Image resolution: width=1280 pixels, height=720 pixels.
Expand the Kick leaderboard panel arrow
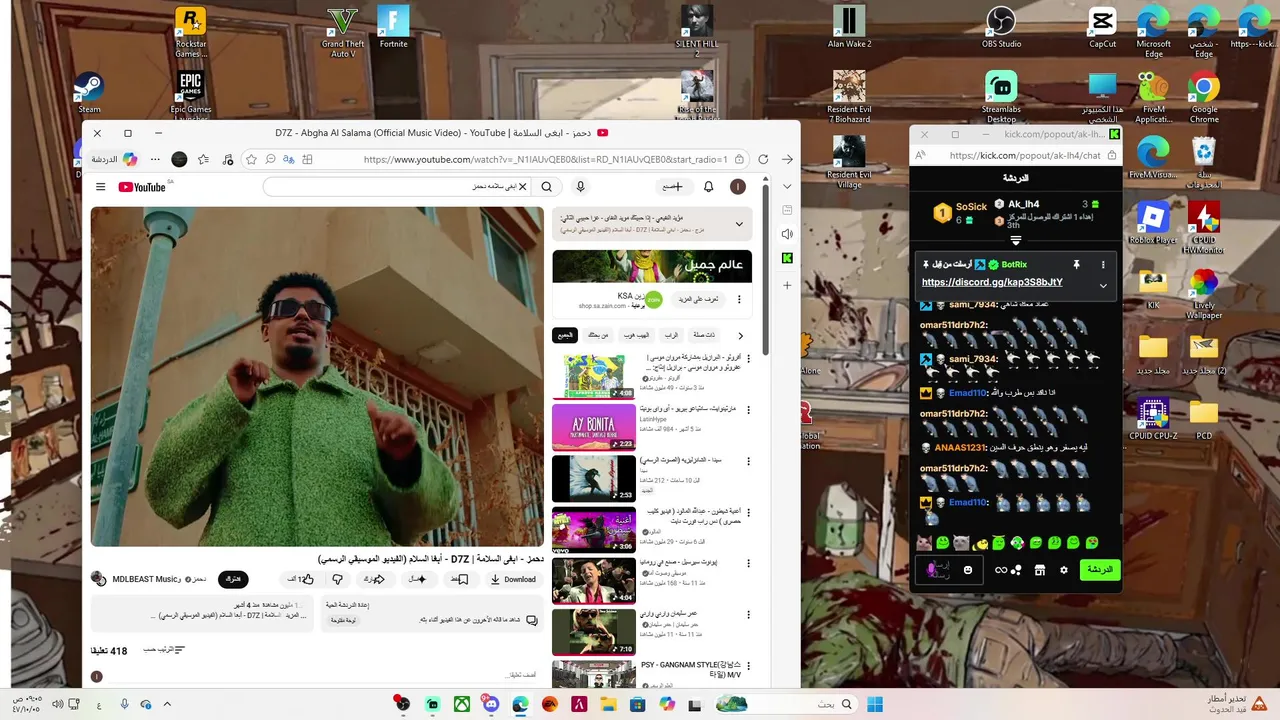[1015, 240]
